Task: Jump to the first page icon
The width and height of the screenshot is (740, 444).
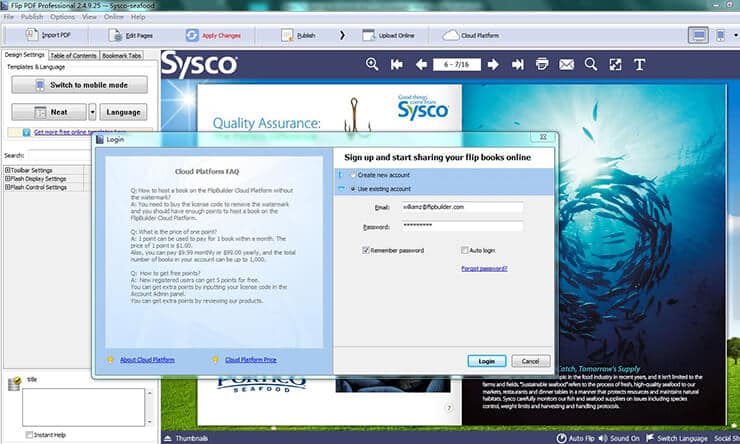Action: click(397, 64)
